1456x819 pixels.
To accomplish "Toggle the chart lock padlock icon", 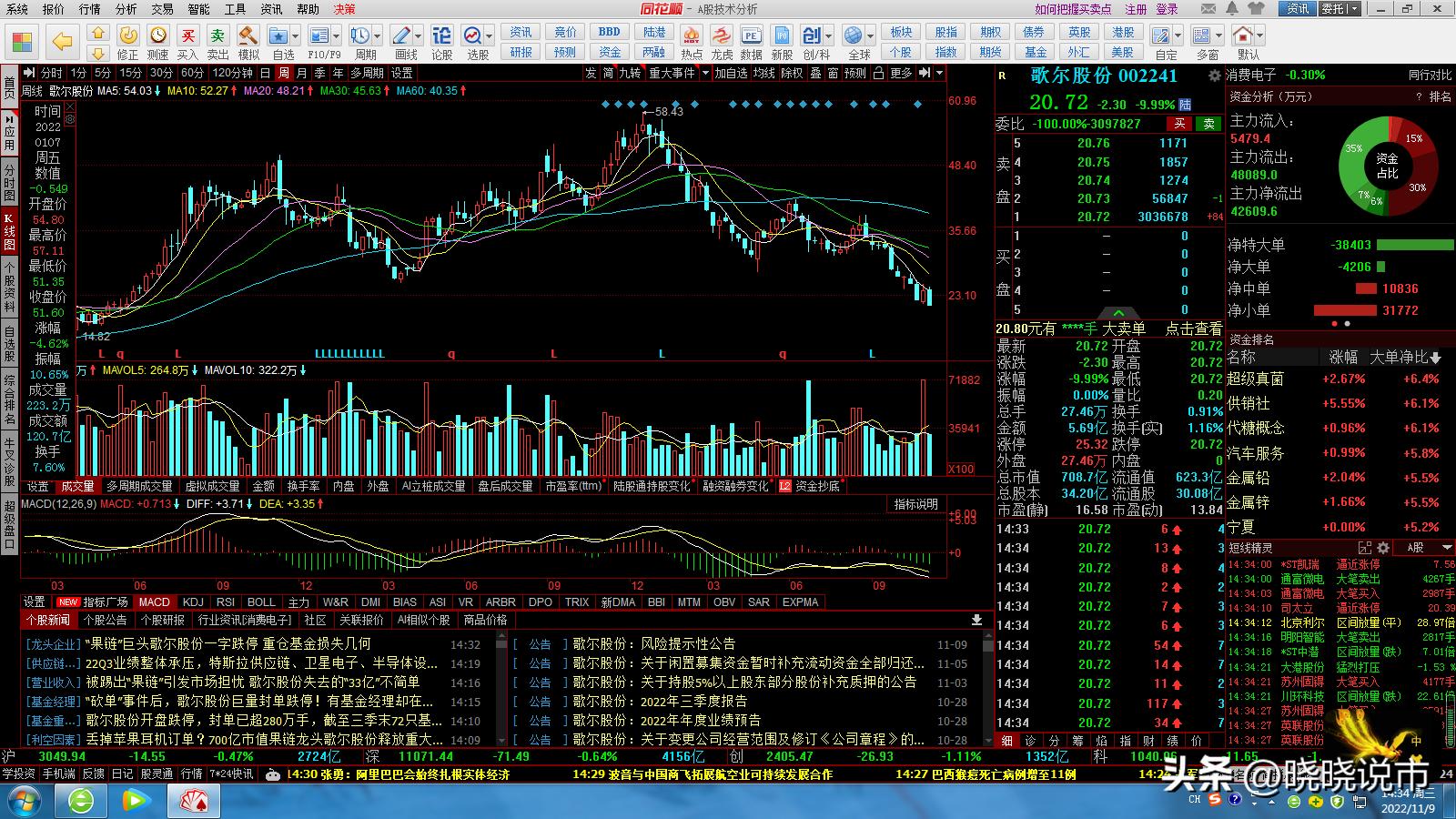I will 879,73.
